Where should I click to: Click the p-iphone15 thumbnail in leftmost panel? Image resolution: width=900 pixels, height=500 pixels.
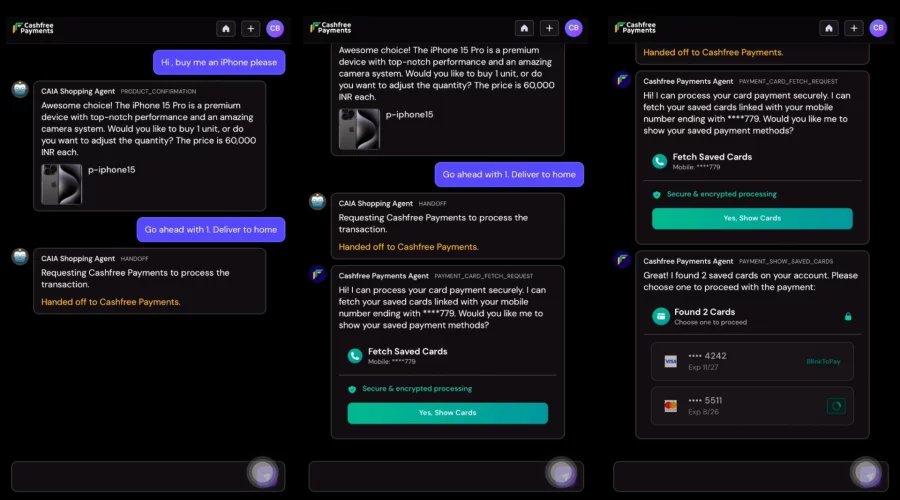tap(61, 184)
